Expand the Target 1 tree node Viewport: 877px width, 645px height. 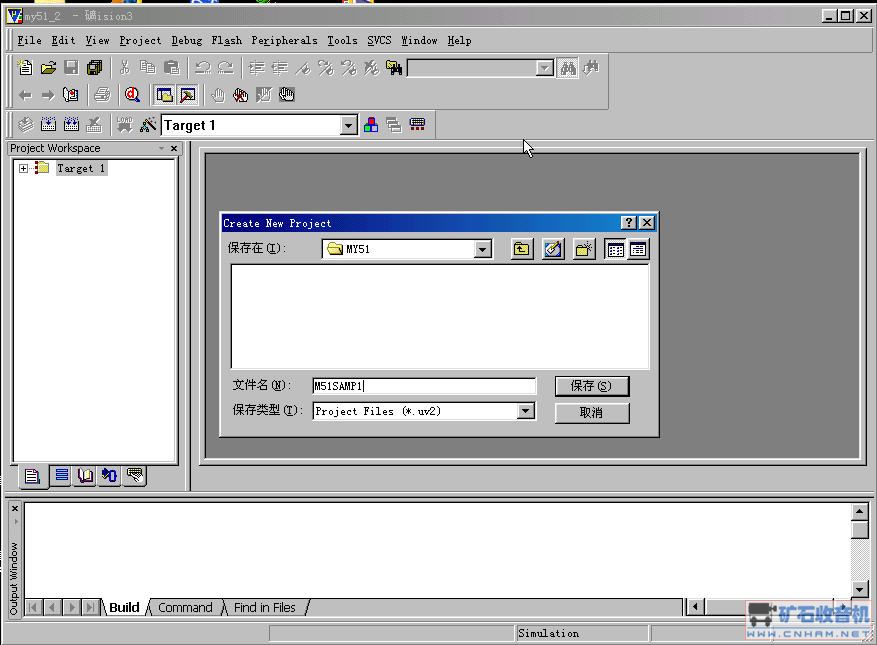click(x=23, y=168)
